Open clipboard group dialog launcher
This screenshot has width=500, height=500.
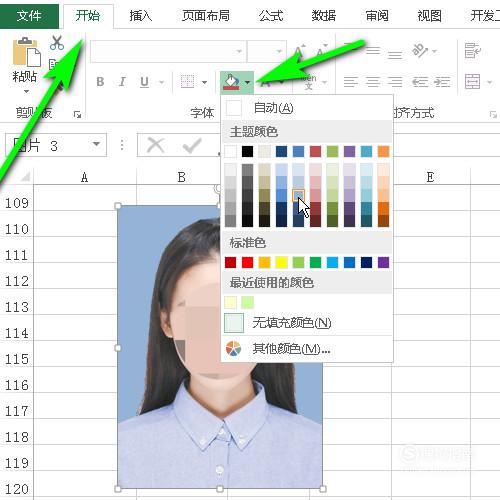[77, 115]
